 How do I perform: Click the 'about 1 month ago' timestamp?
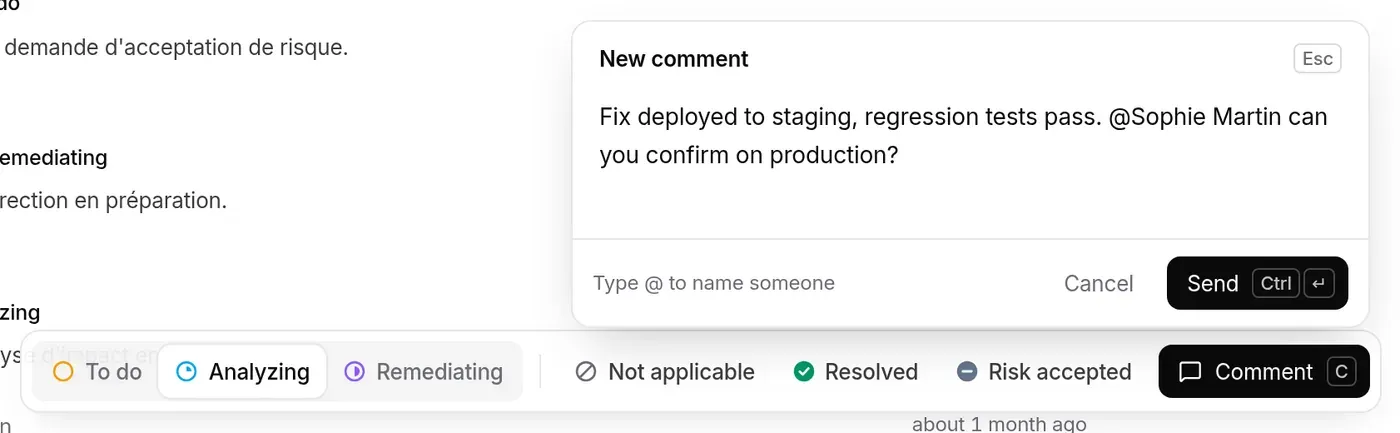pos(999,424)
